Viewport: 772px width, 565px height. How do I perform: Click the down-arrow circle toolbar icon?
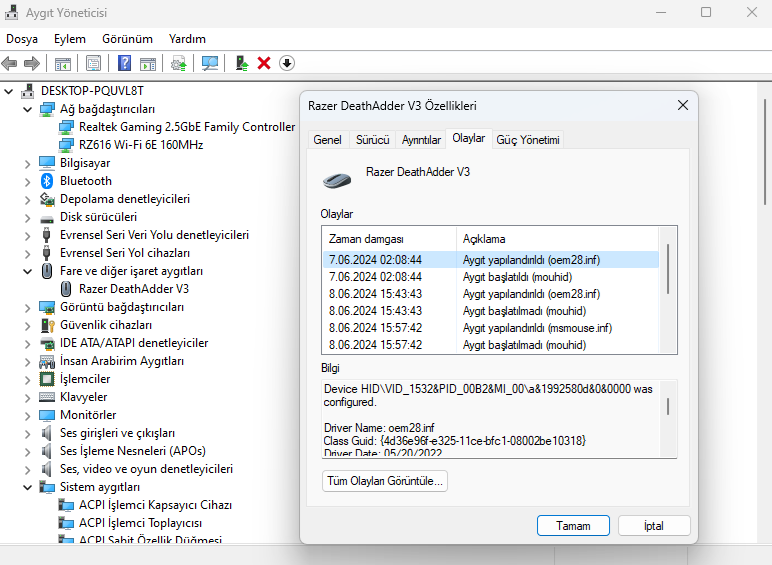click(287, 63)
